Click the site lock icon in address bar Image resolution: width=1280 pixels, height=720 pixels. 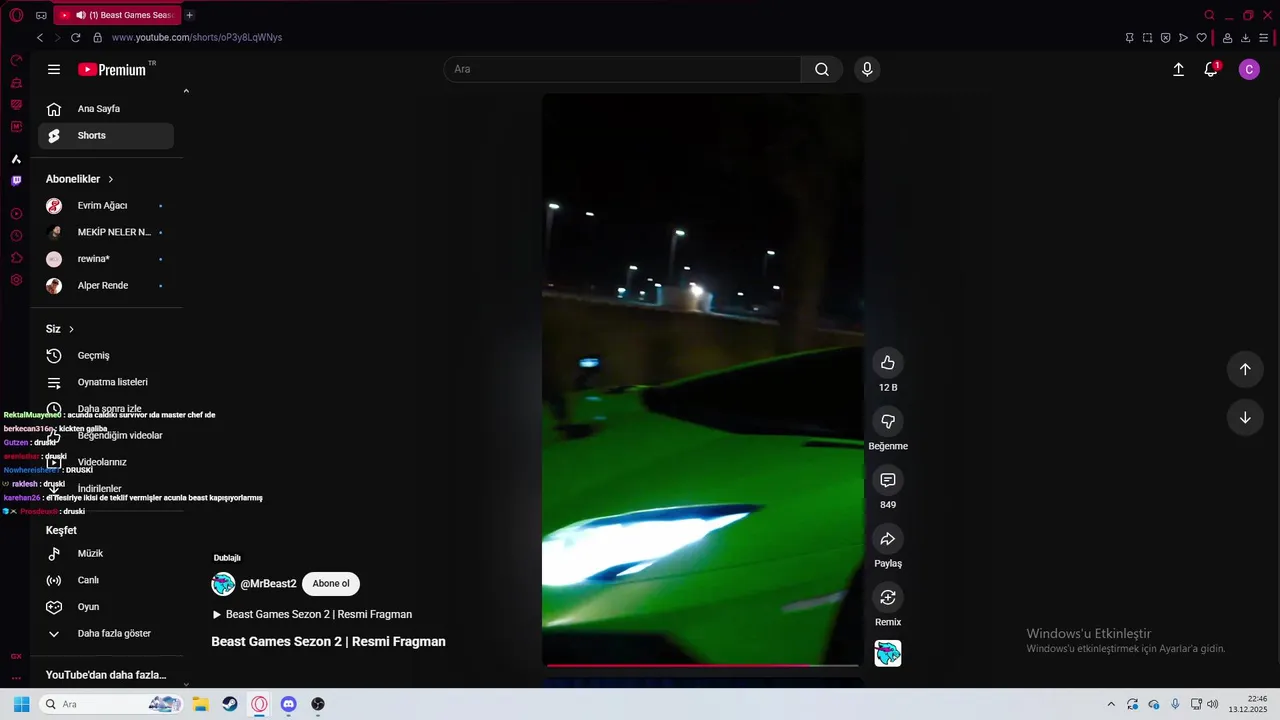point(97,37)
